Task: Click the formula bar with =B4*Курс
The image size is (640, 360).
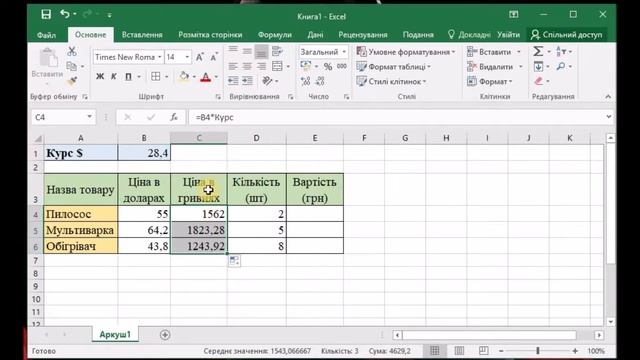Action: pos(396,118)
